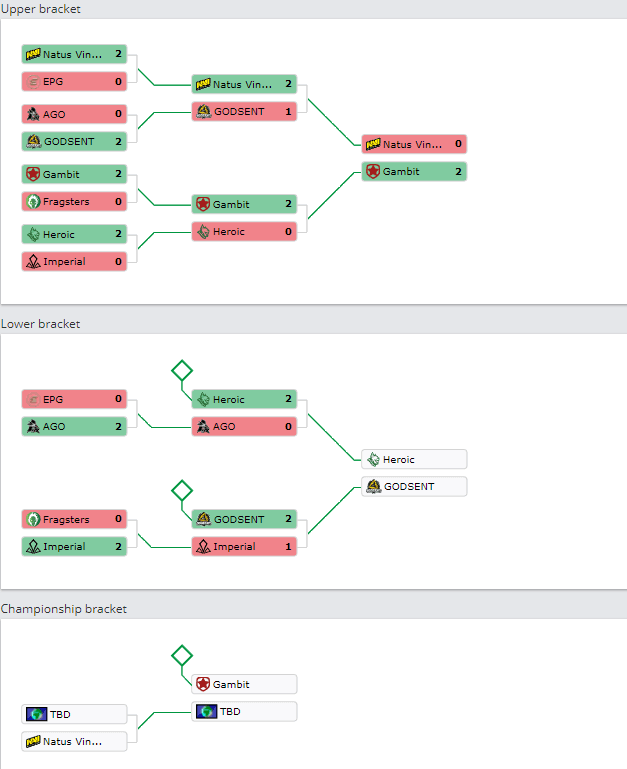Click the TBD globe icon beside Gambit
627x769 pixels.
207,711
